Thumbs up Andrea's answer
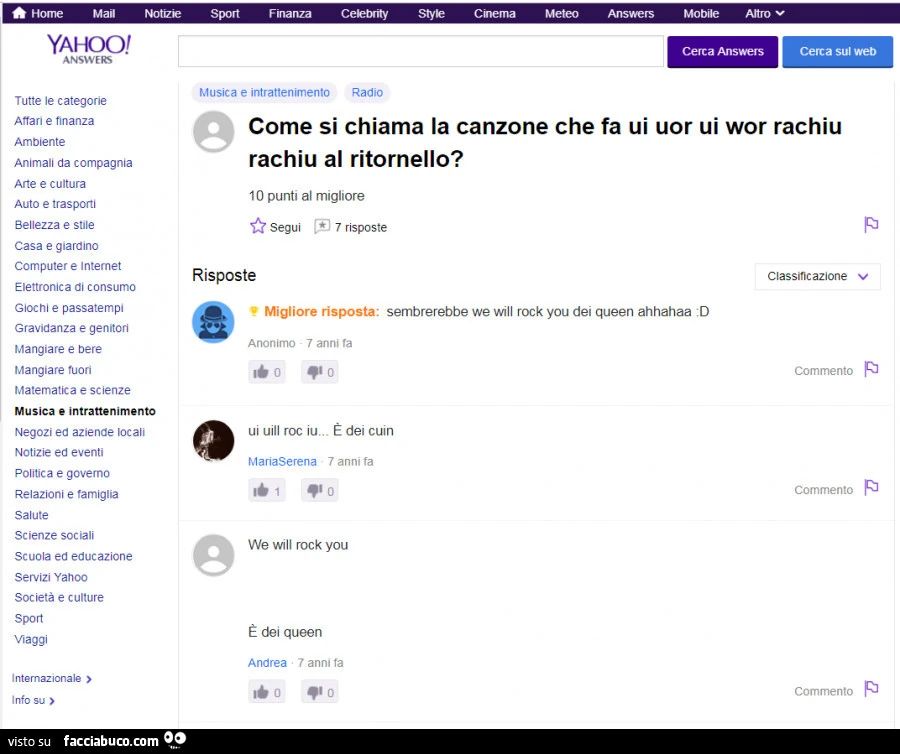This screenshot has height=754, width=900. tap(267, 692)
